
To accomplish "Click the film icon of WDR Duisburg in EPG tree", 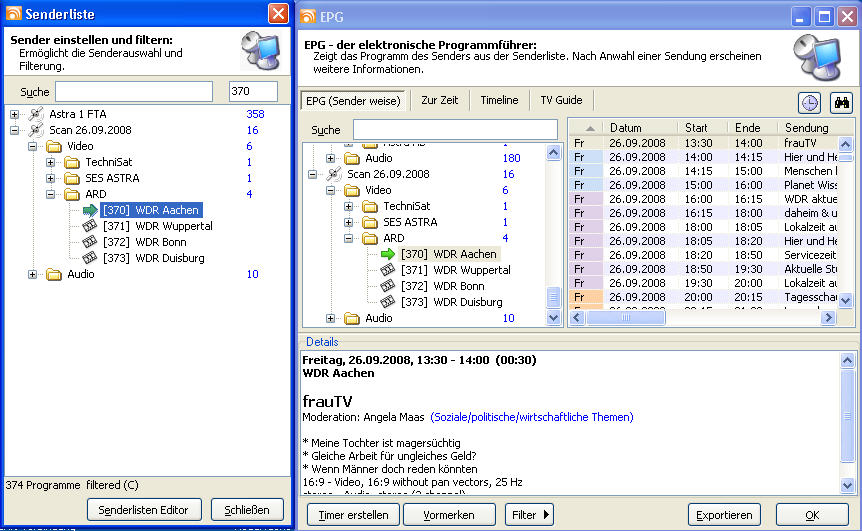I will coord(388,302).
